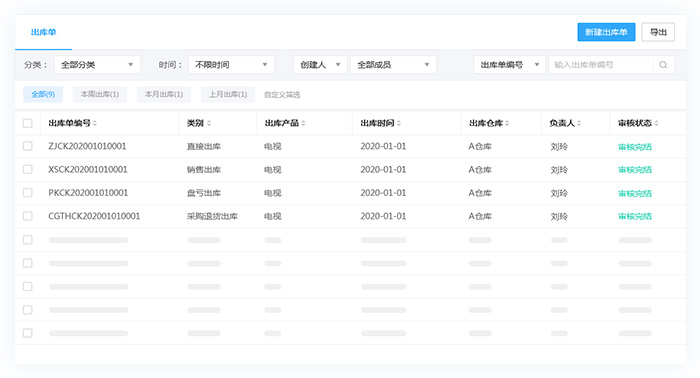Open the 全部分类 category dropdown
The image size is (700, 378).
click(x=97, y=65)
